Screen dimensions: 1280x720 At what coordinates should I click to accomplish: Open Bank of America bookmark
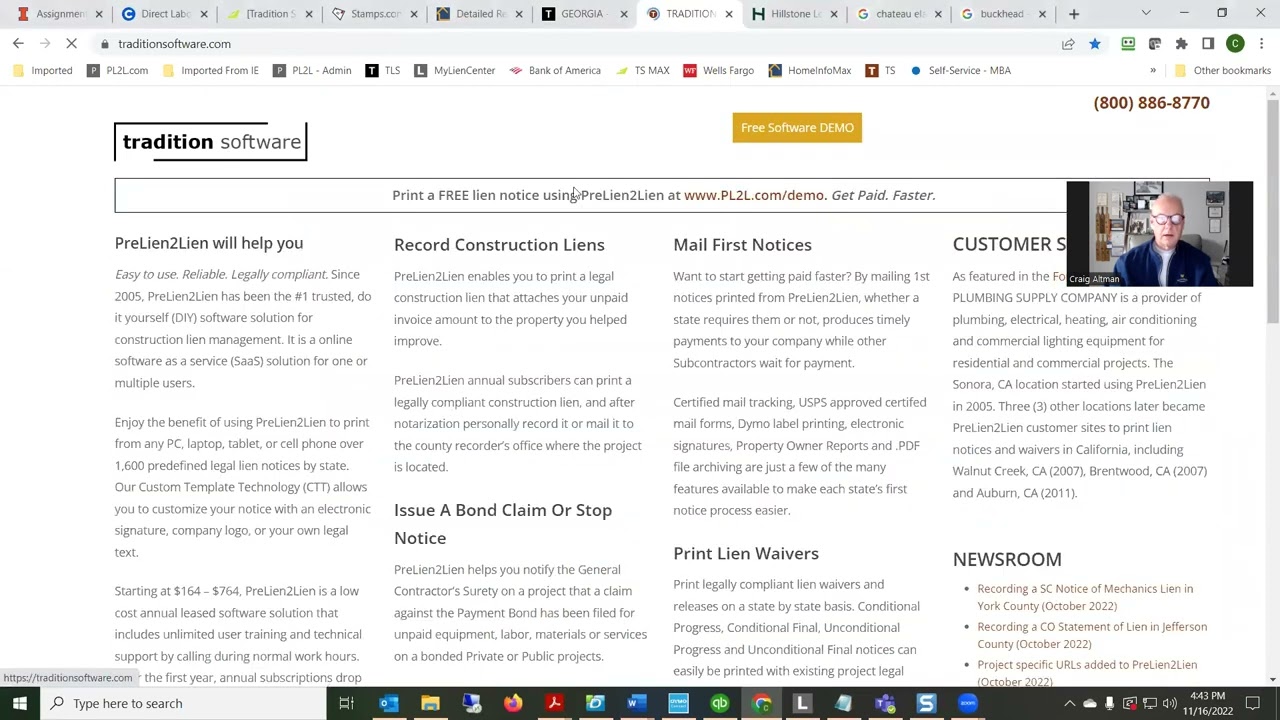555,71
